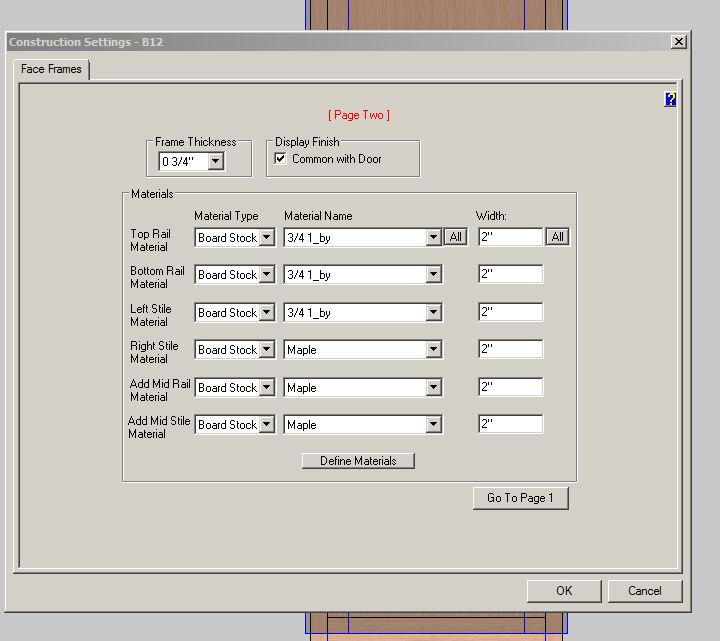Screen dimensions: 720x641
Task: Click Add Mid Rail width field
Action: (510, 387)
